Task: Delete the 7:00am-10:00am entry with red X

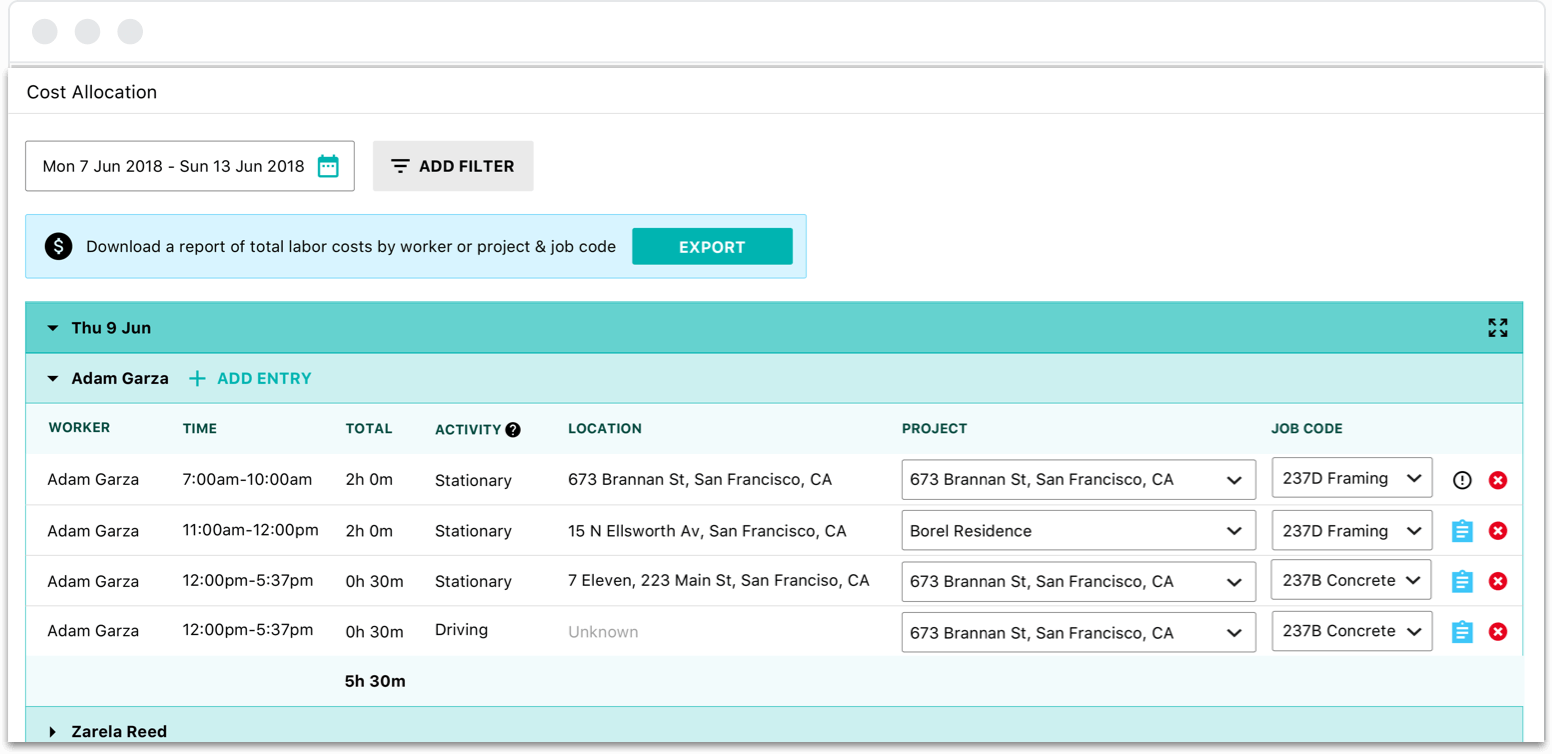Action: pos(1497,480)
